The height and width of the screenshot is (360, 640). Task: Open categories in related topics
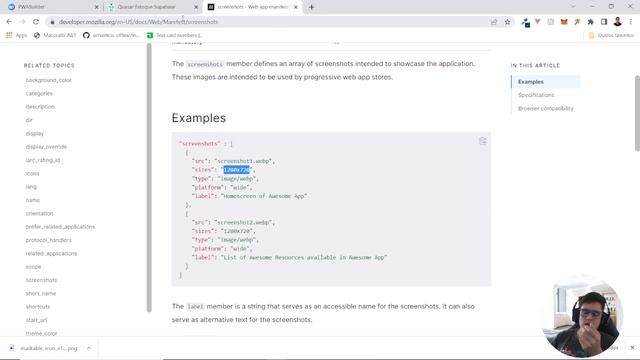click(39, 93)
